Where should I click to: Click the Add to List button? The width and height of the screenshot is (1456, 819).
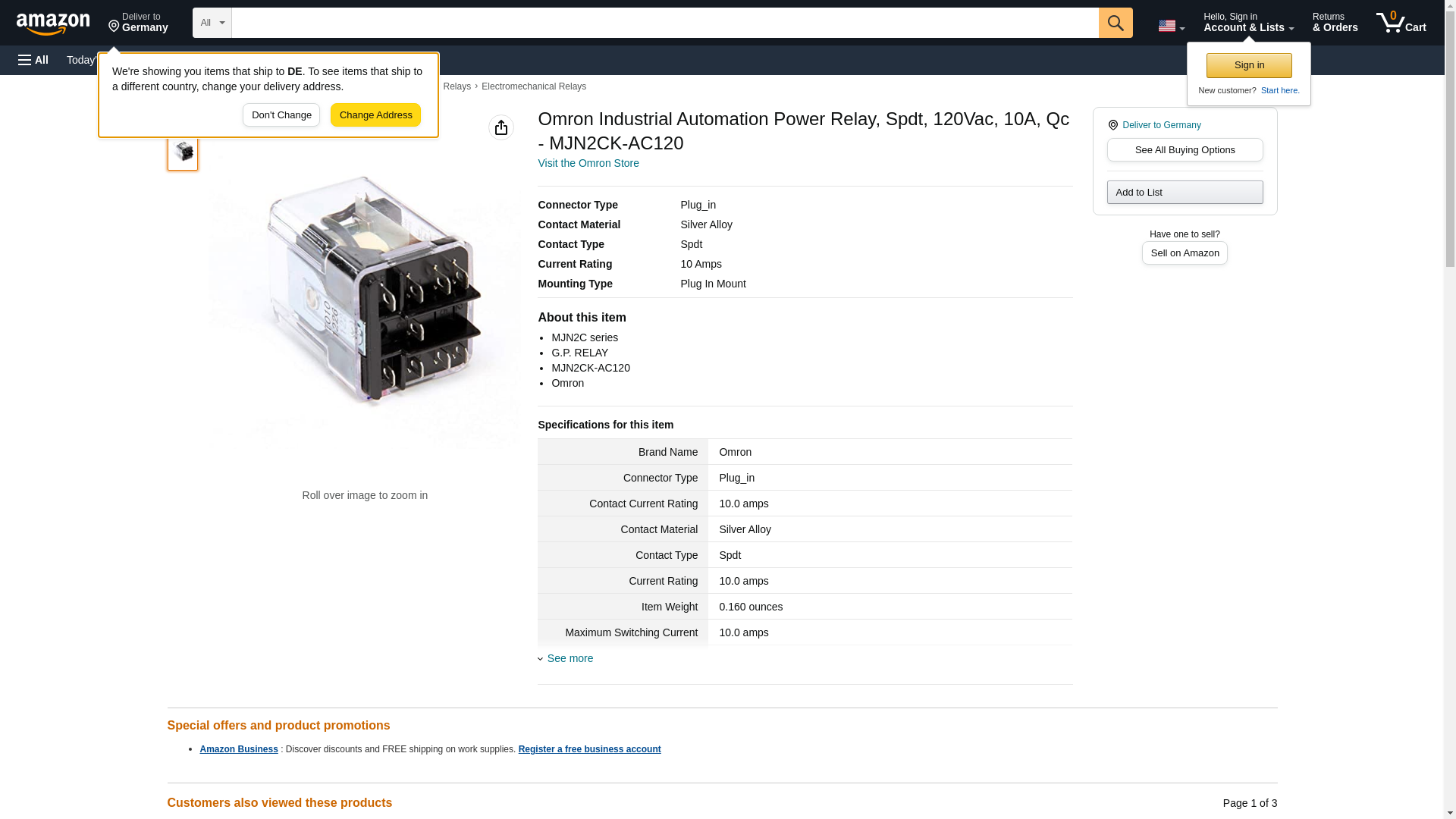pyautogui.click(x=1184, y=192)
